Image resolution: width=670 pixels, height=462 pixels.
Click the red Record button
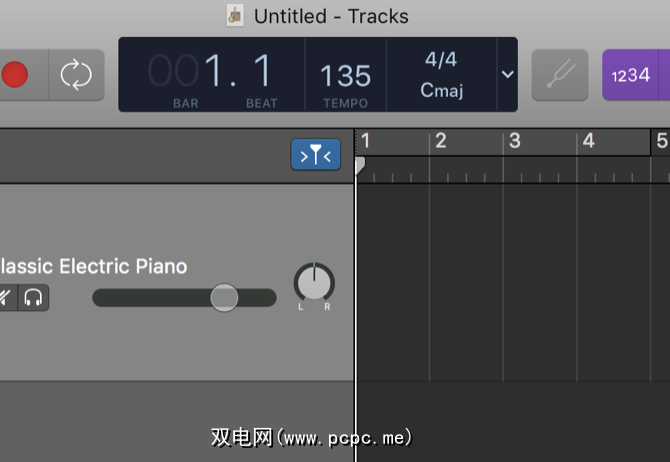point(15,75)
